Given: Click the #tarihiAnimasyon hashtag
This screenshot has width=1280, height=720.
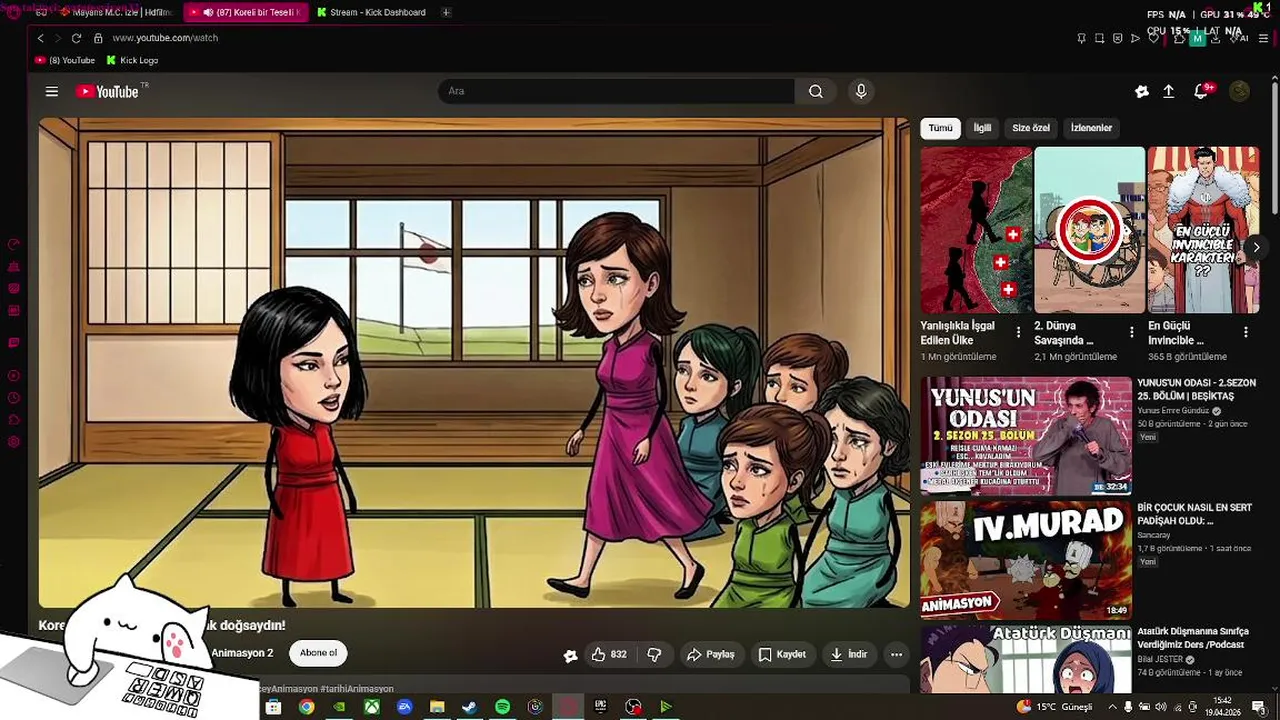Looking at the screenshot, I should (x=357, y=689).
